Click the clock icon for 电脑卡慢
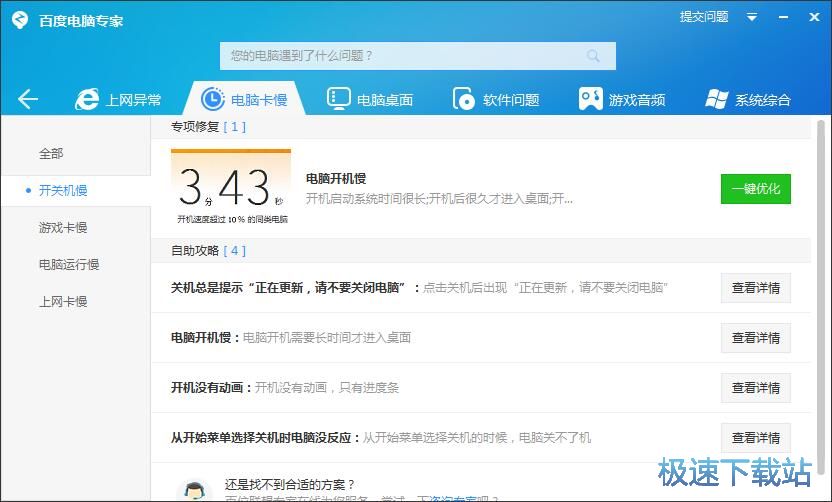The image size is (832, 502). point(213,99)
